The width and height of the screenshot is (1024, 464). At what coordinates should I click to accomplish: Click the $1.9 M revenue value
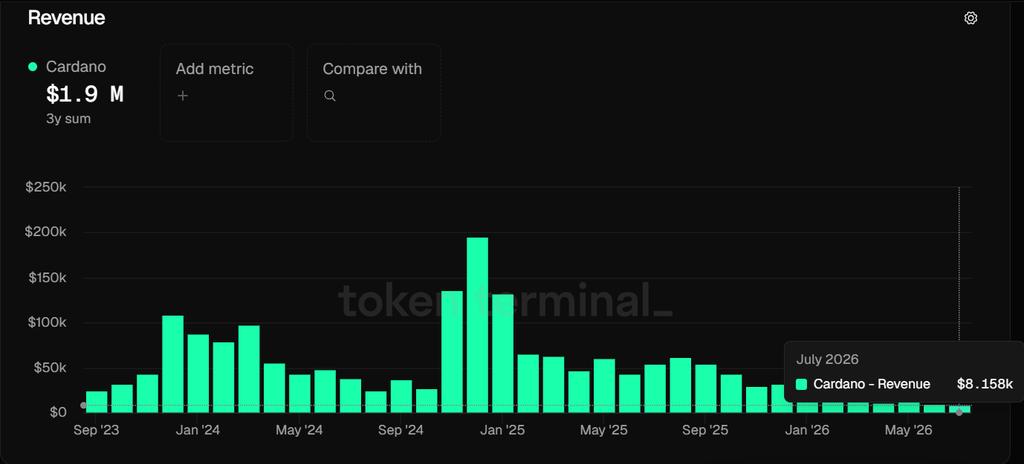pos(84,95)
